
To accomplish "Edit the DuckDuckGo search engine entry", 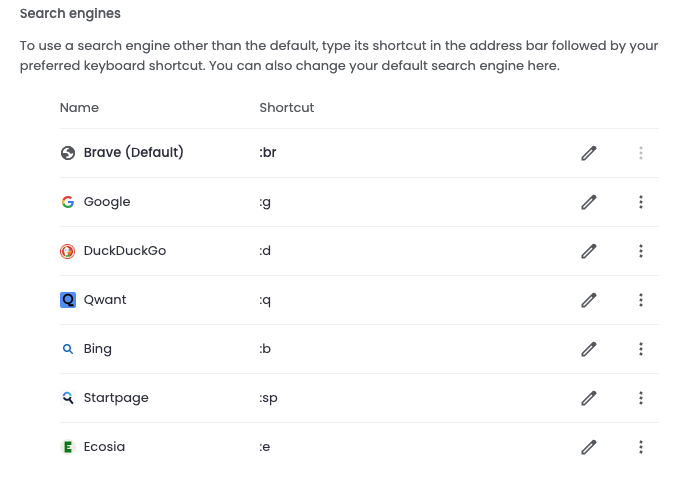I will pyautogui.click(x=588, y=251).
